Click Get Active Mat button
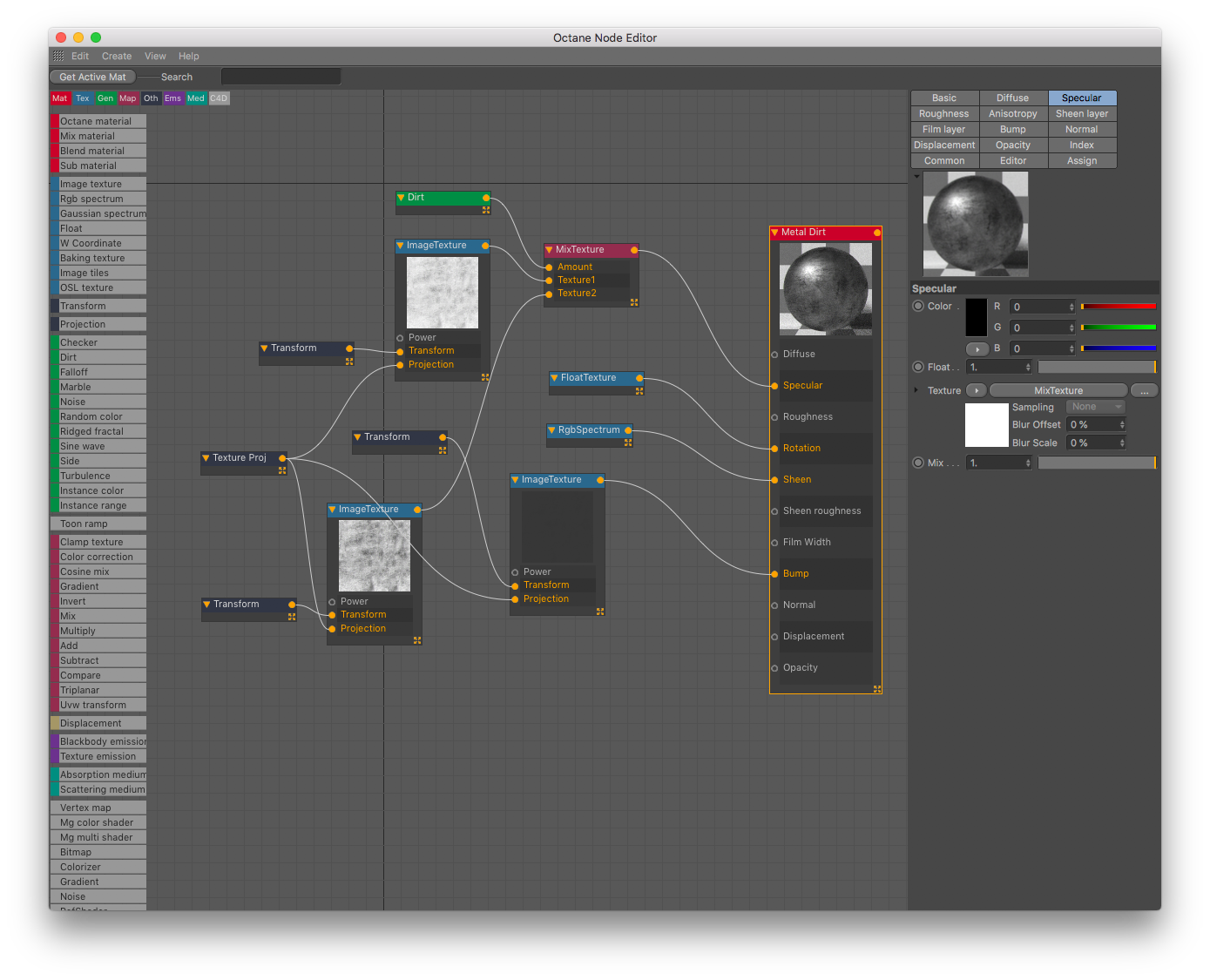Viewport: 1210px width, 980px height. click(92, 77)
